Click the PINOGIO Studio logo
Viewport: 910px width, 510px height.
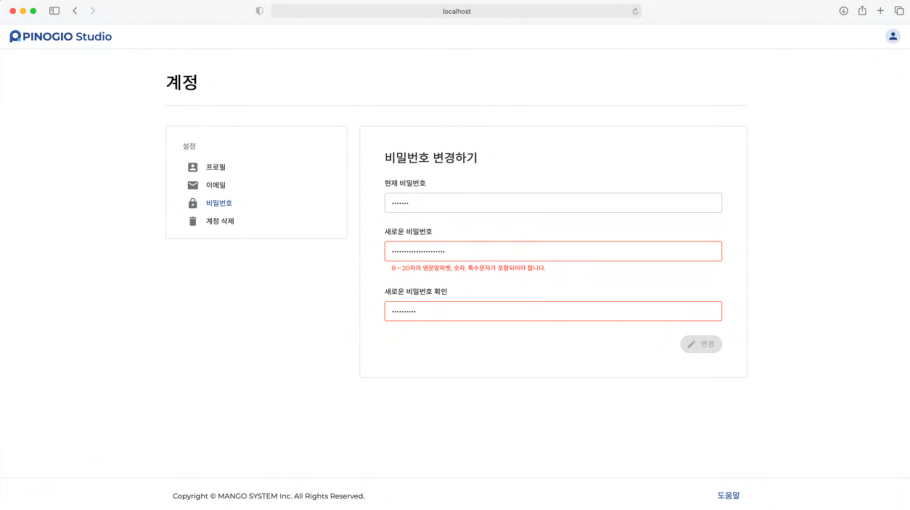pos(60,36)
